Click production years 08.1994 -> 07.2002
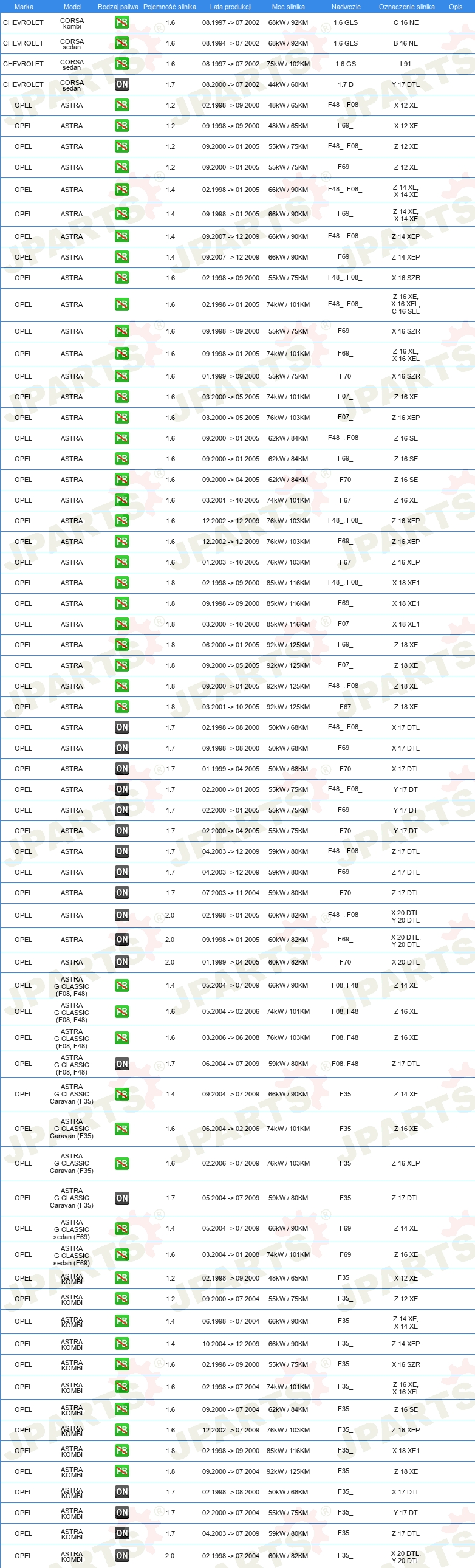Screen dimensions: 475x1568 pos(230,43)
